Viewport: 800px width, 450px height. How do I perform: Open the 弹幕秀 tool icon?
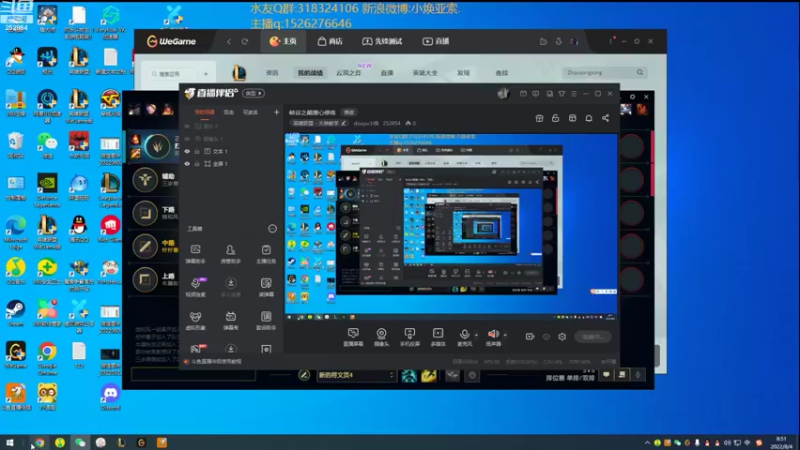(231, 321)
